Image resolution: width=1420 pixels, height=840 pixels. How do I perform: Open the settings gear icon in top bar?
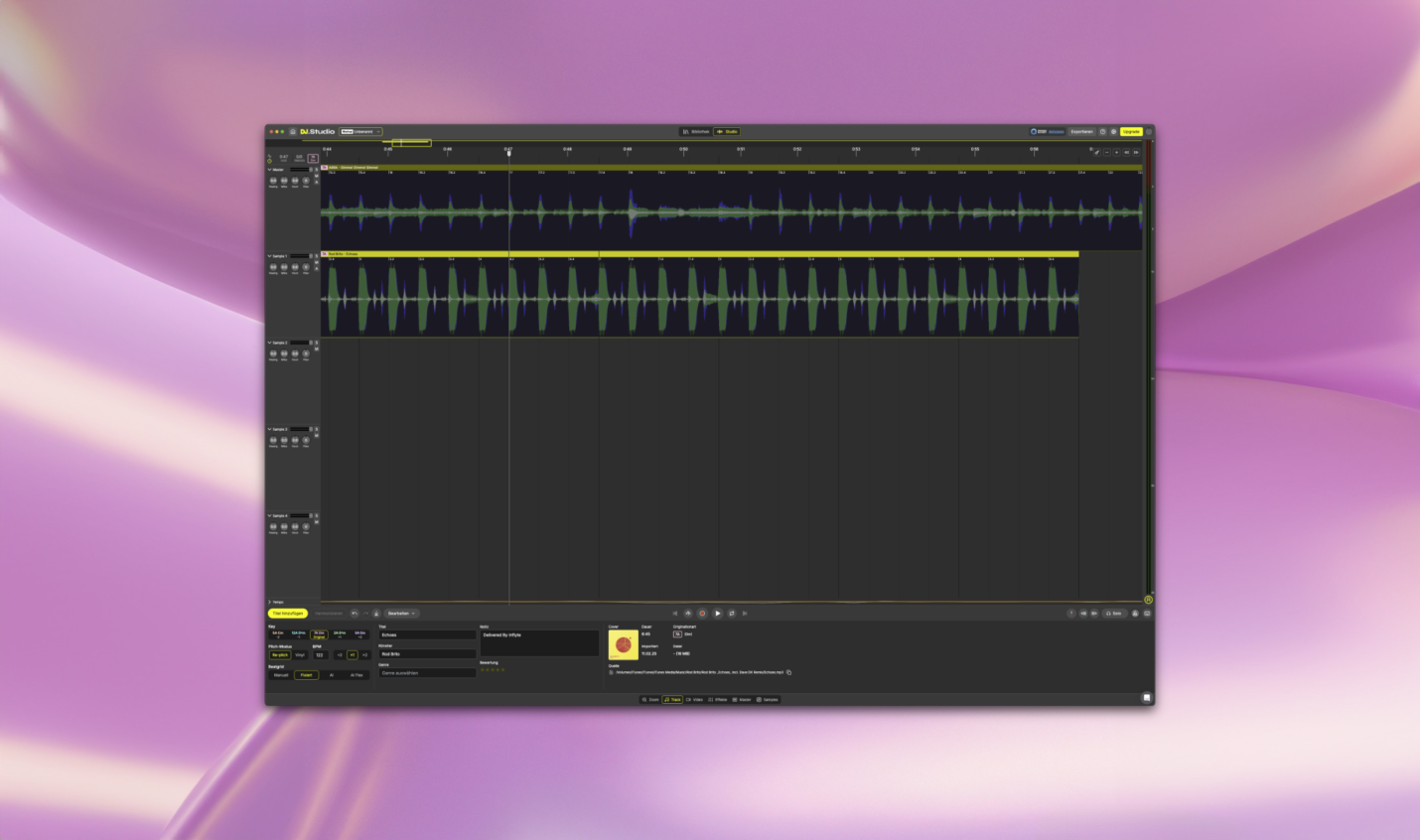pos(1113,132)
